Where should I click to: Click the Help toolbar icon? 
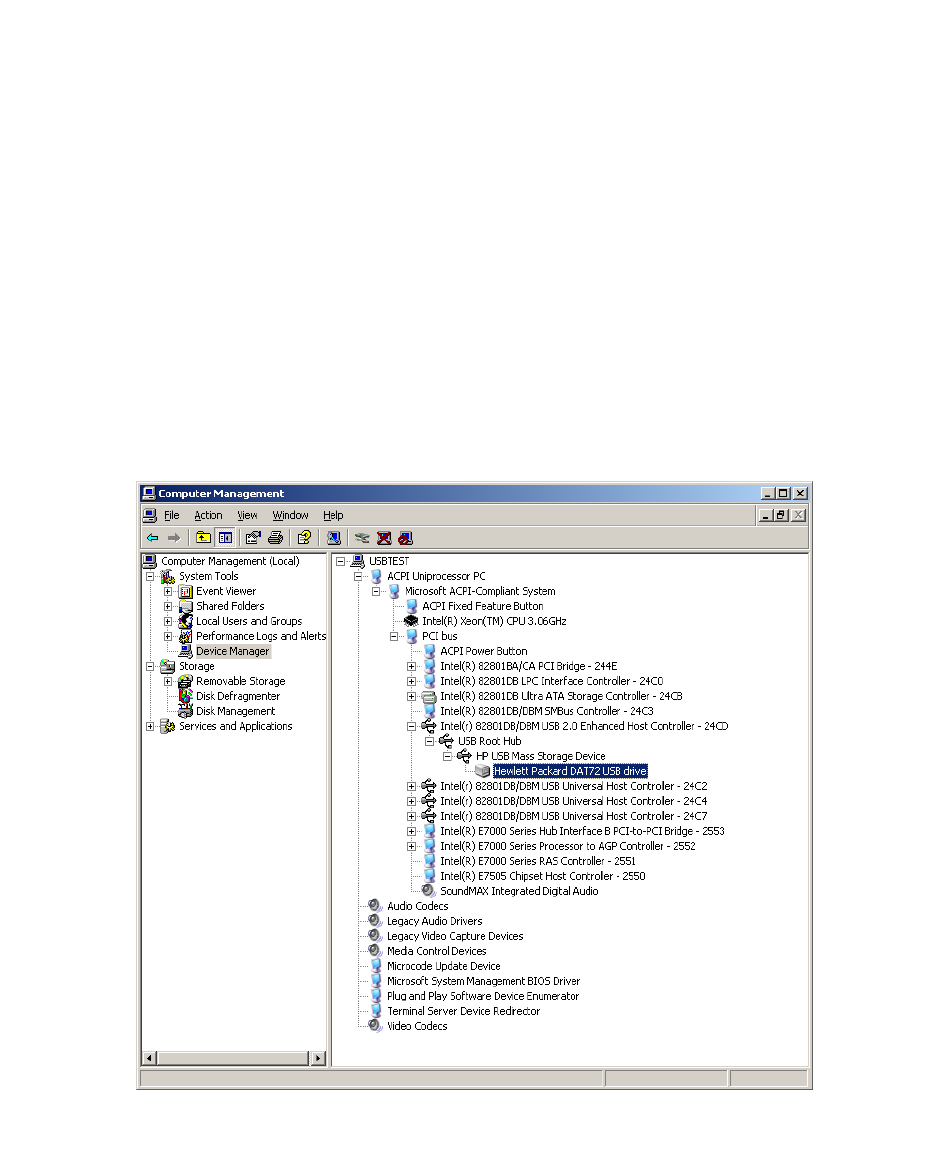304,537
